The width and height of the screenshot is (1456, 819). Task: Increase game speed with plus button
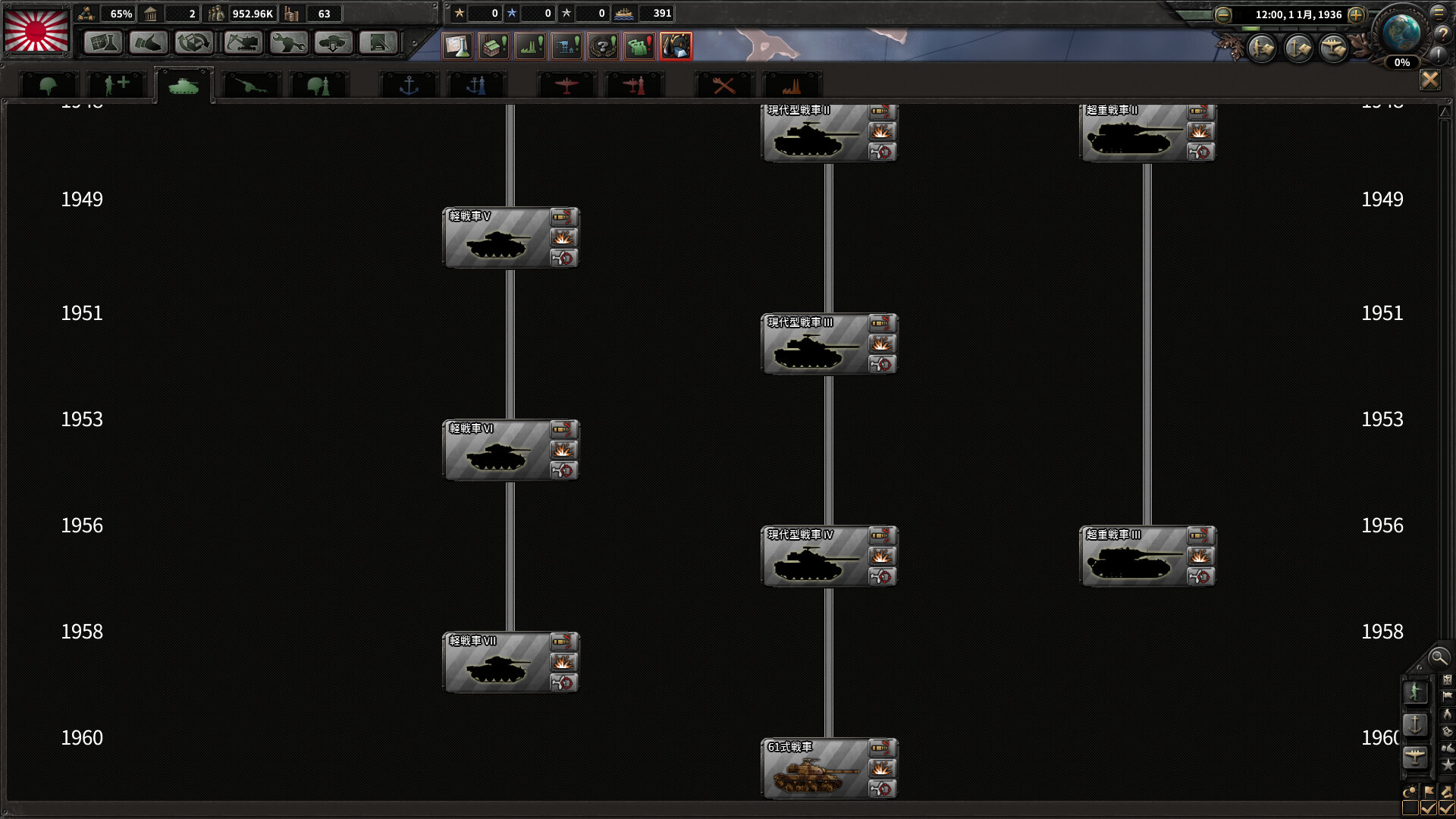1357,14
